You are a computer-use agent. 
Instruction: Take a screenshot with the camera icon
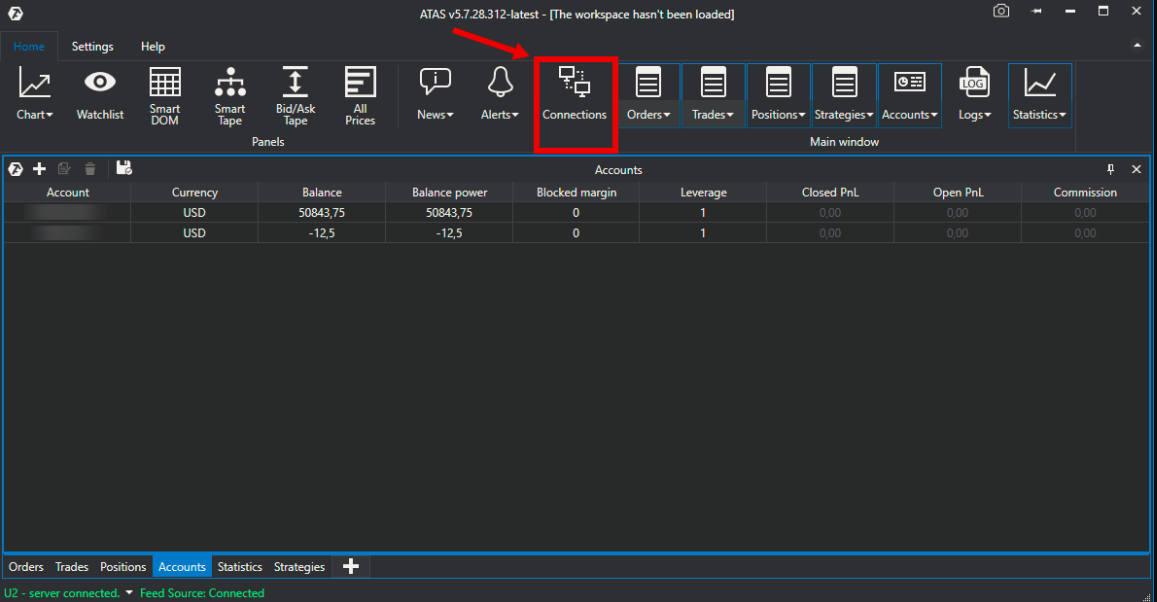[1001, 11]
